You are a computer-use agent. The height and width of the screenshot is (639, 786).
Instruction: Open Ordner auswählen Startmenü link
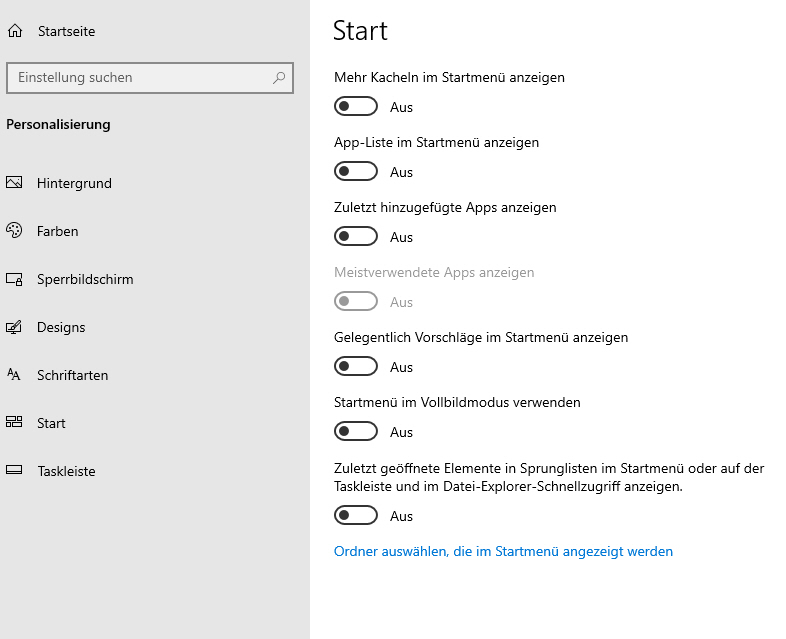(503, 551)
